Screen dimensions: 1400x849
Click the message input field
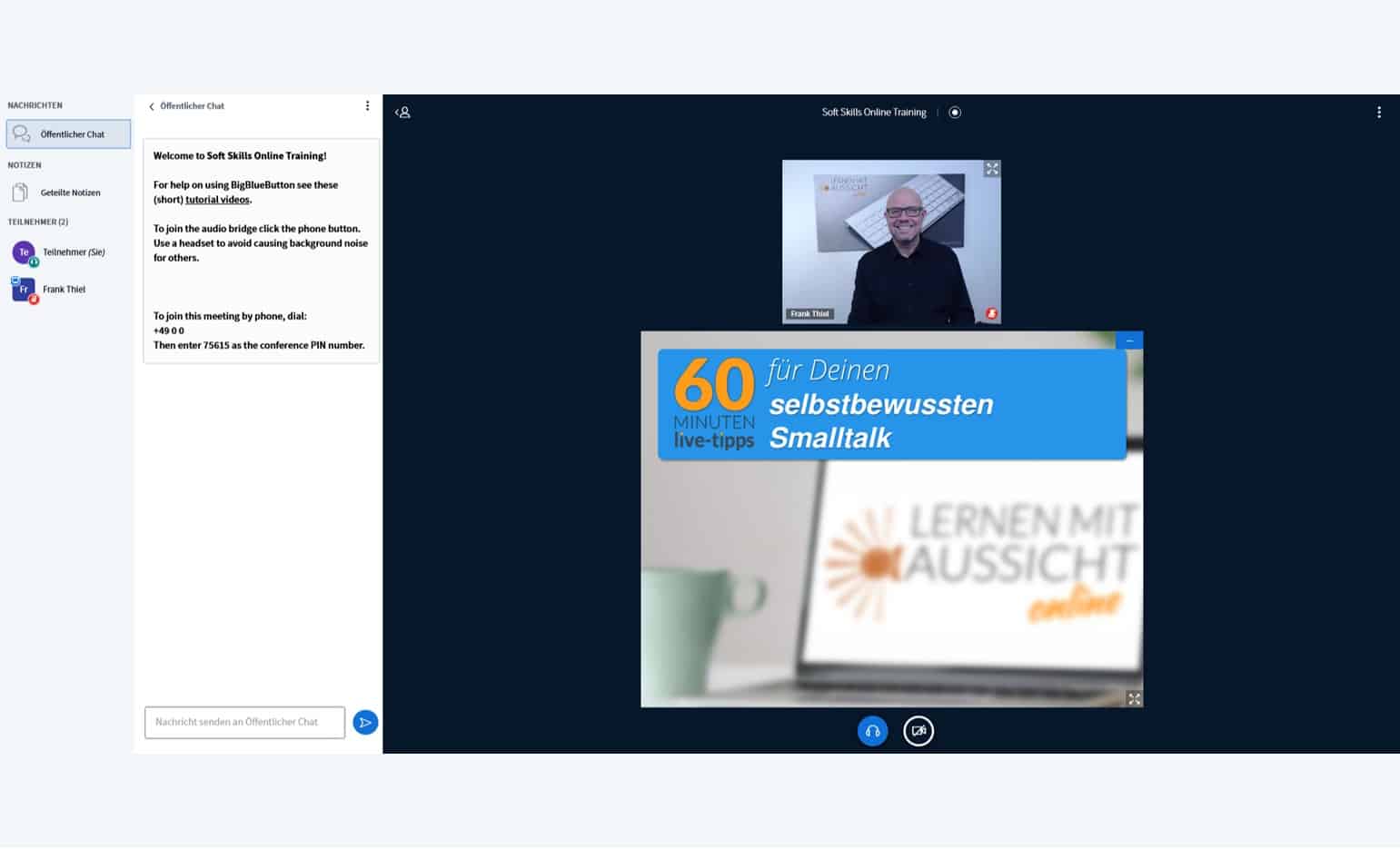tap(244, 722)
